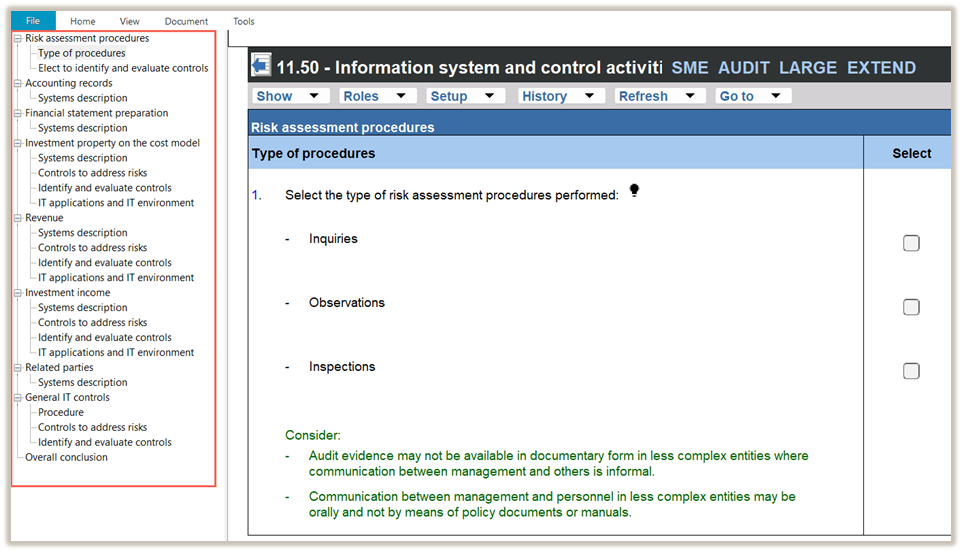Collapse the Accounting records tree node
Viewport: 962px width, 552px height.
coord(18,83)
